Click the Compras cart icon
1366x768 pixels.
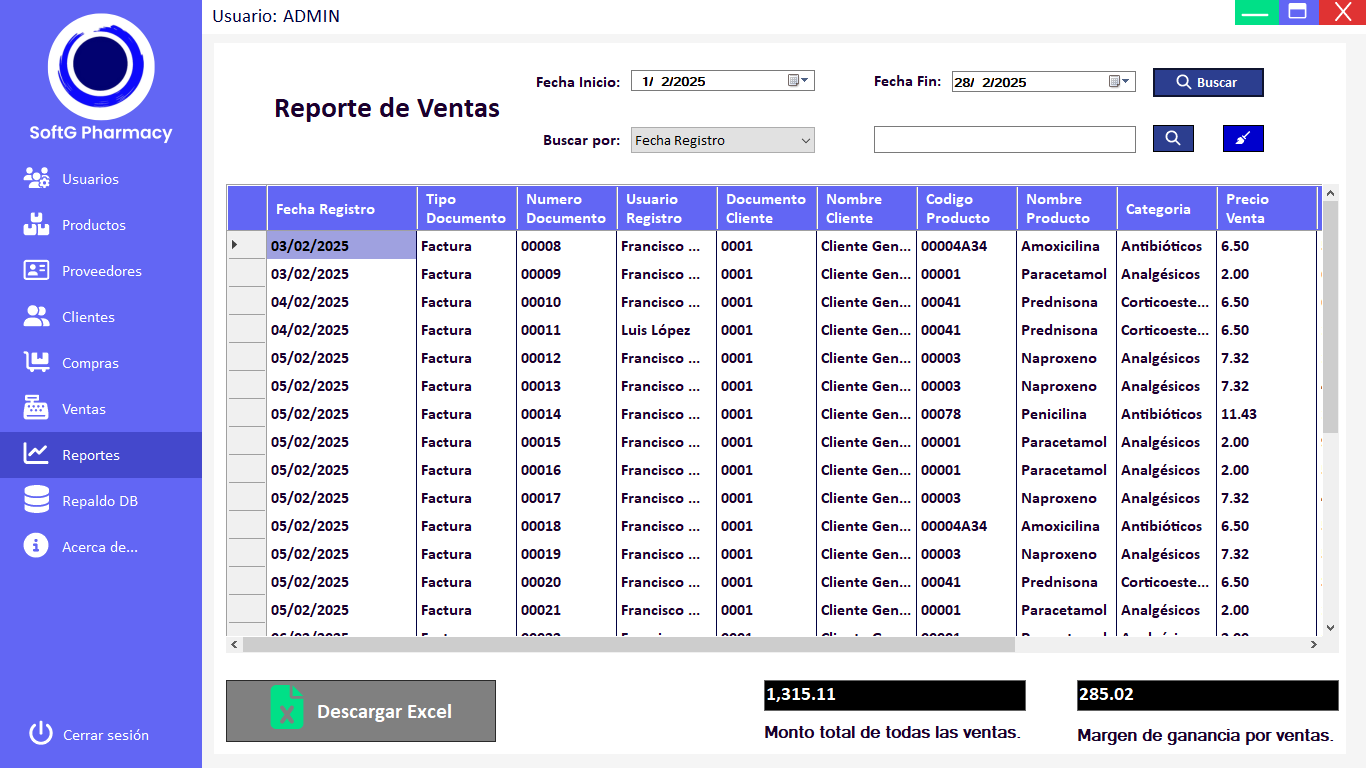(37, 363)
